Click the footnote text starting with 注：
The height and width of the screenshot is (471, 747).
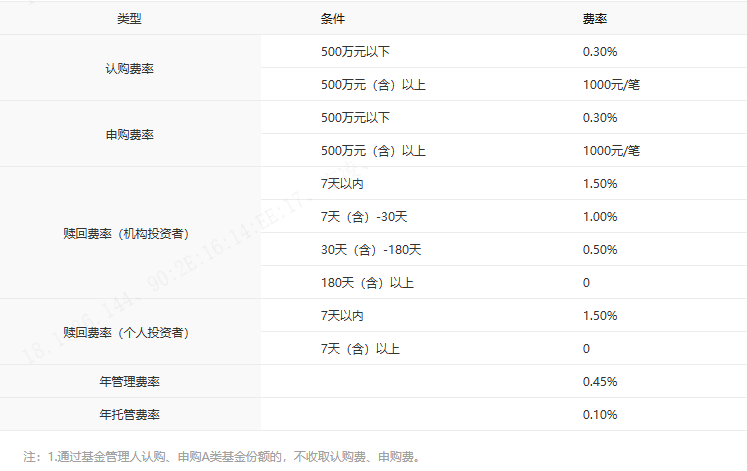tap(222, 457)
